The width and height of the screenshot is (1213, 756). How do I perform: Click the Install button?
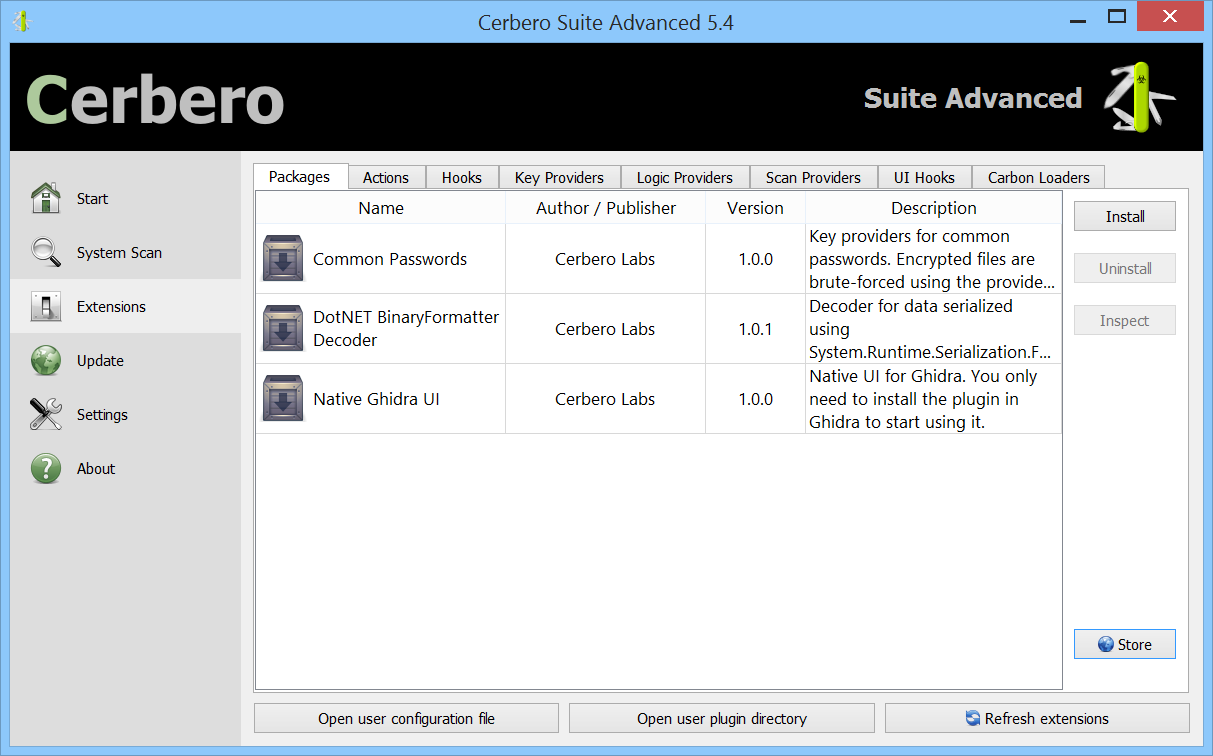[1125, 216]
